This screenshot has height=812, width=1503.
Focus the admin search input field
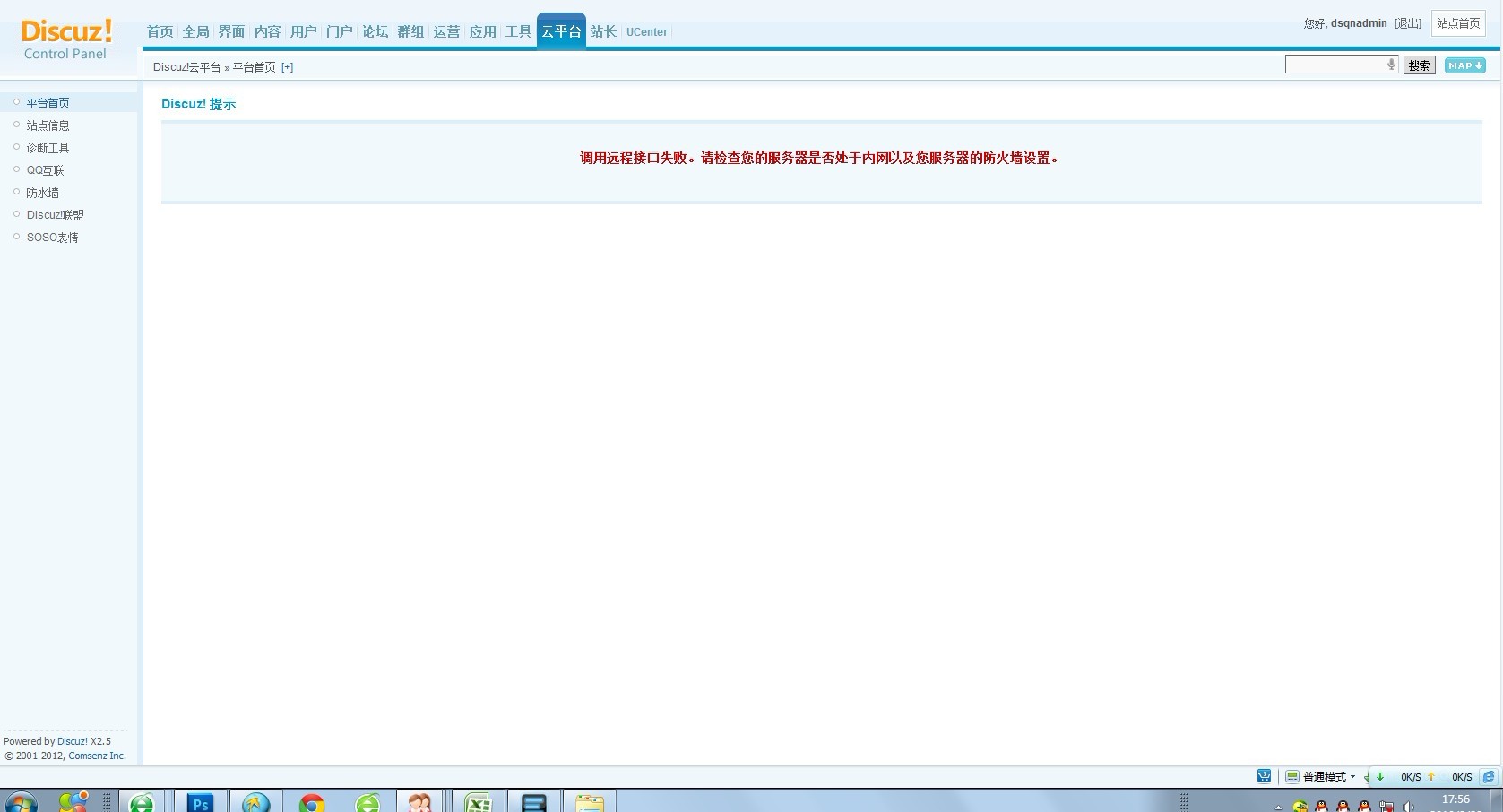pos(1341,65)
